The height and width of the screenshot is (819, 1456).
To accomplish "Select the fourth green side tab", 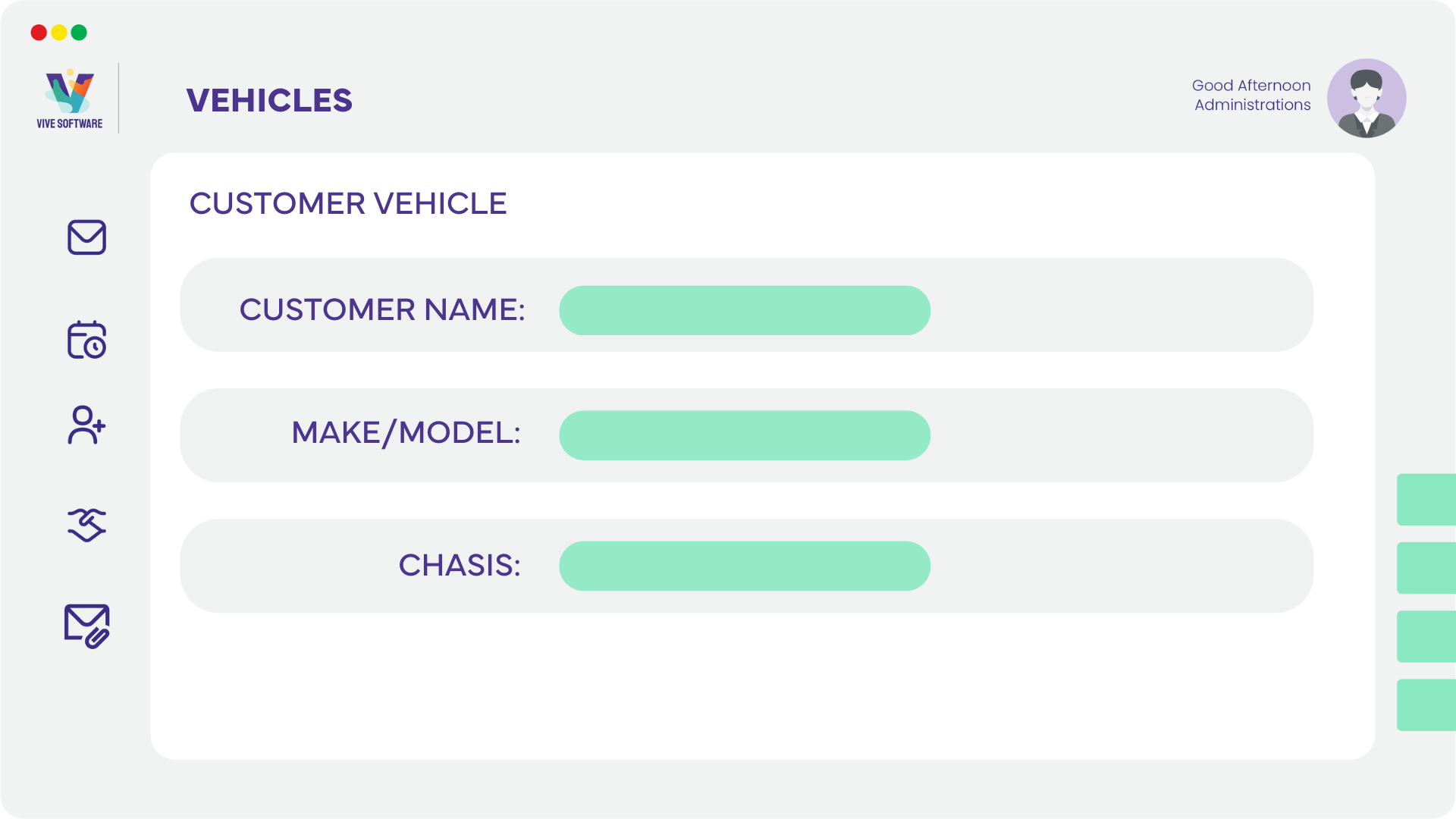I will click(x=1426, y=705).
